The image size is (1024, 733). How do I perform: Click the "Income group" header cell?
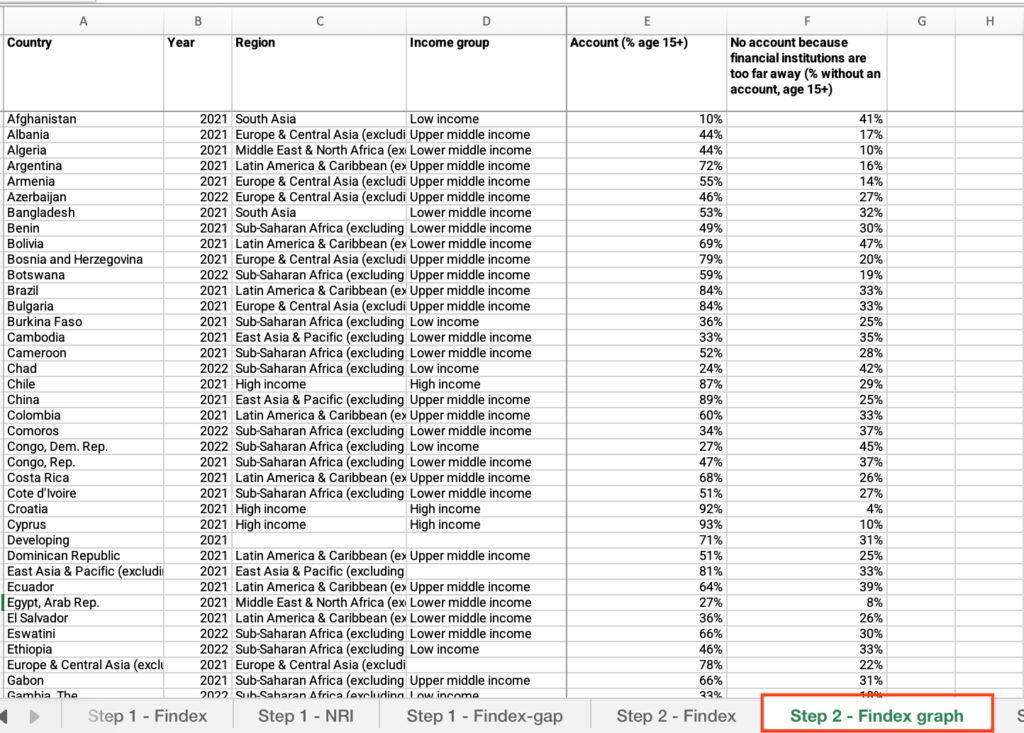click(x=487, y=73)
